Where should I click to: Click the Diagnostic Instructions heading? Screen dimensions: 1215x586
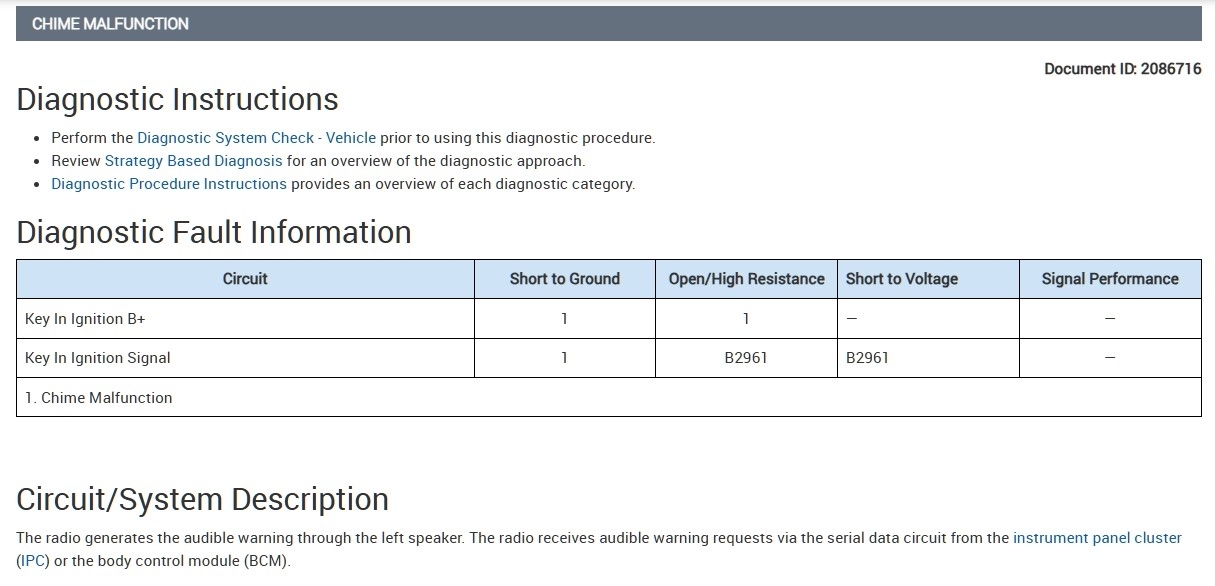pyautogui.click(x=177, y=100)
